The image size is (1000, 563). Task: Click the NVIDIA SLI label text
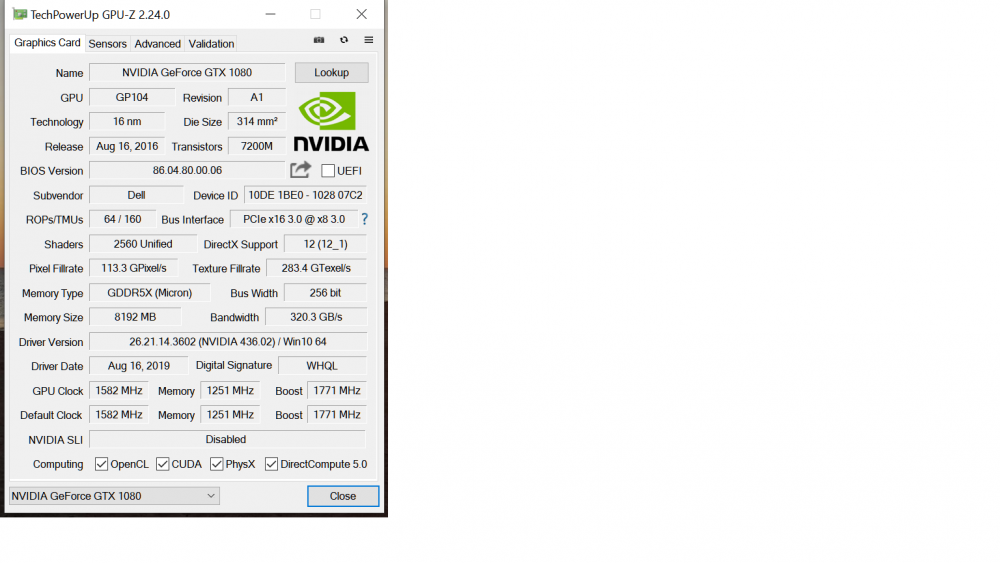point(55,440)
